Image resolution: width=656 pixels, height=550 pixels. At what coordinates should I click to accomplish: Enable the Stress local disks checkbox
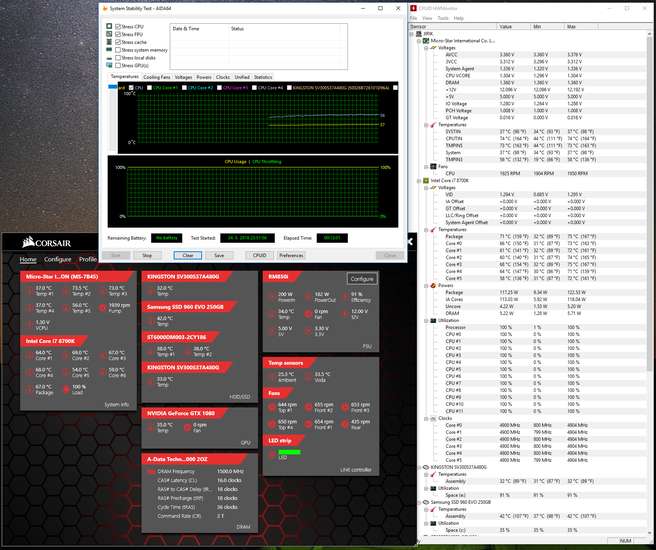118,58
